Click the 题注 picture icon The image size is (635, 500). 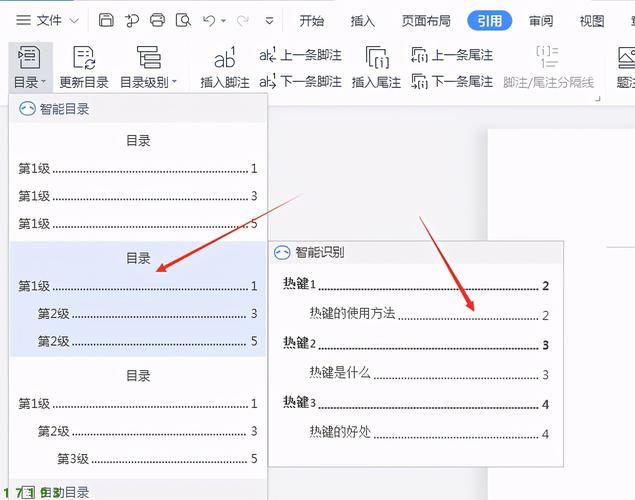(626, 57)
